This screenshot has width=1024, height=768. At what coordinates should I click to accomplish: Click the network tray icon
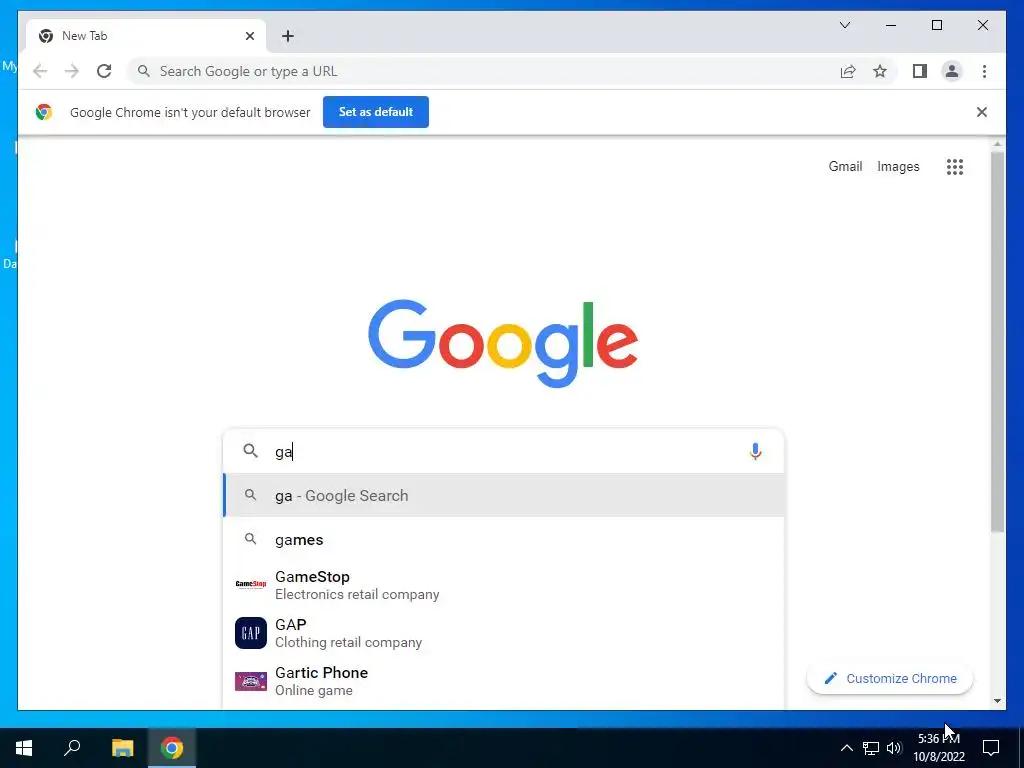click(x=871, y=748)
